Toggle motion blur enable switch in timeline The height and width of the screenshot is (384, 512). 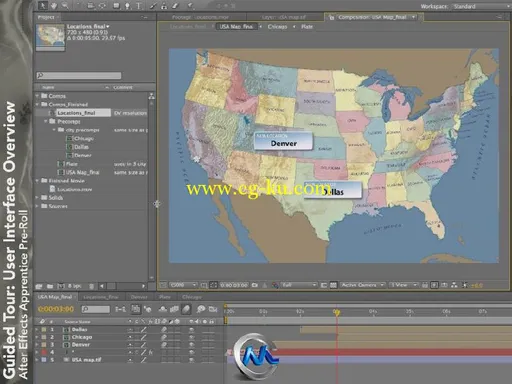coord(186,309)
